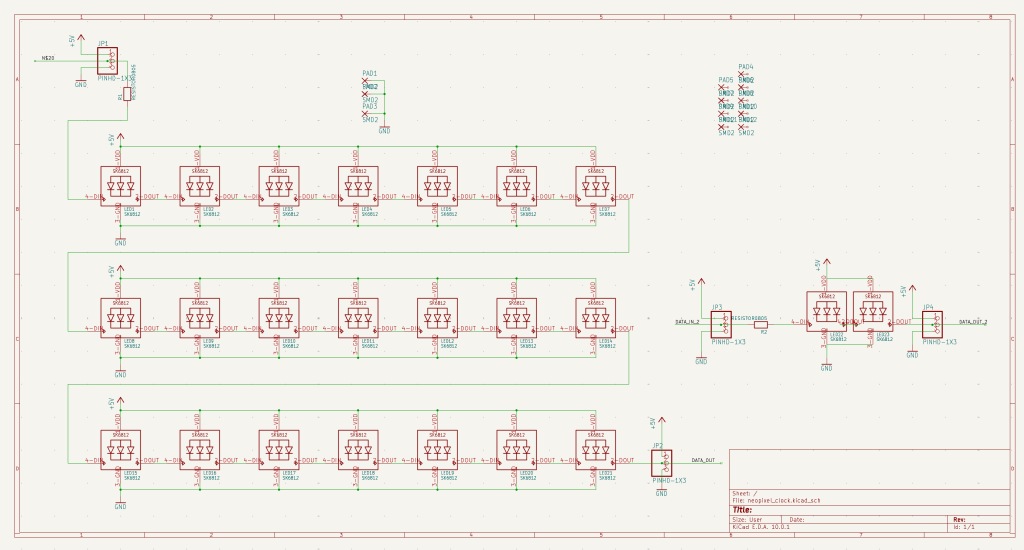Select the LED23 SK6812 symbol
Screen dimensions: 1024x550
pyautogui.click(x=873, y=312)
